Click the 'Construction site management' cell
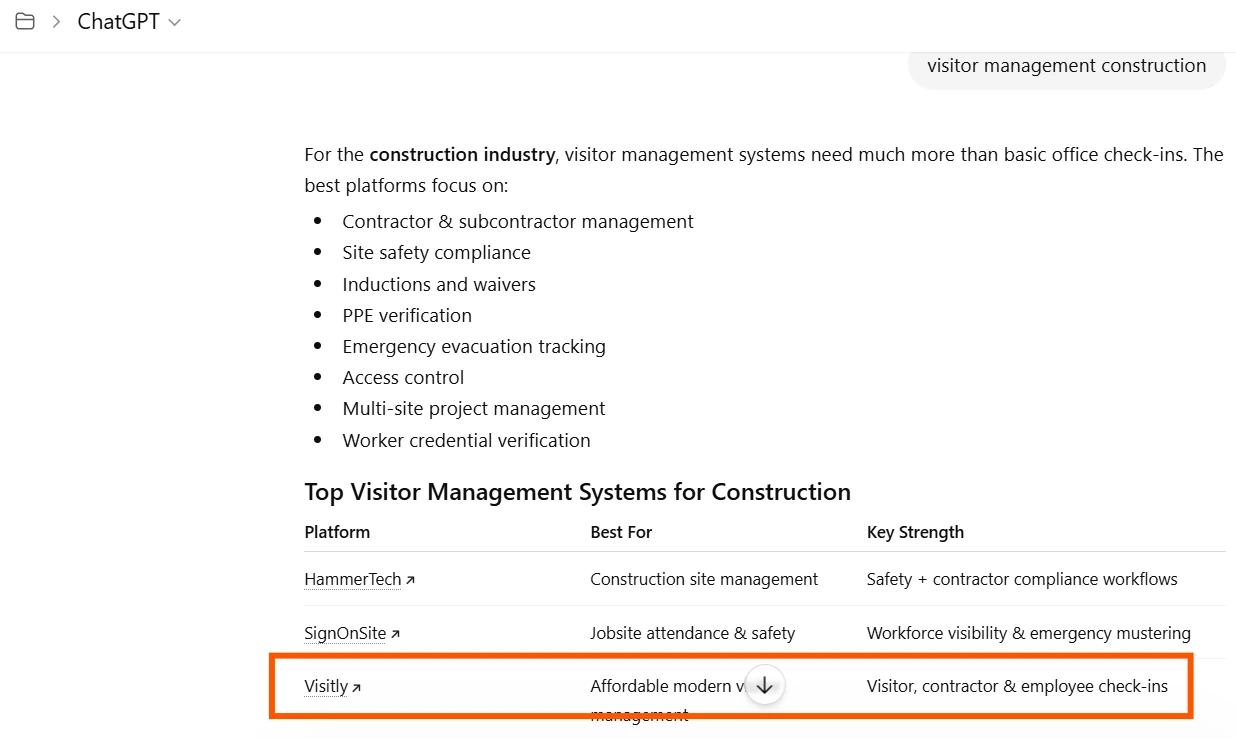 704,579
